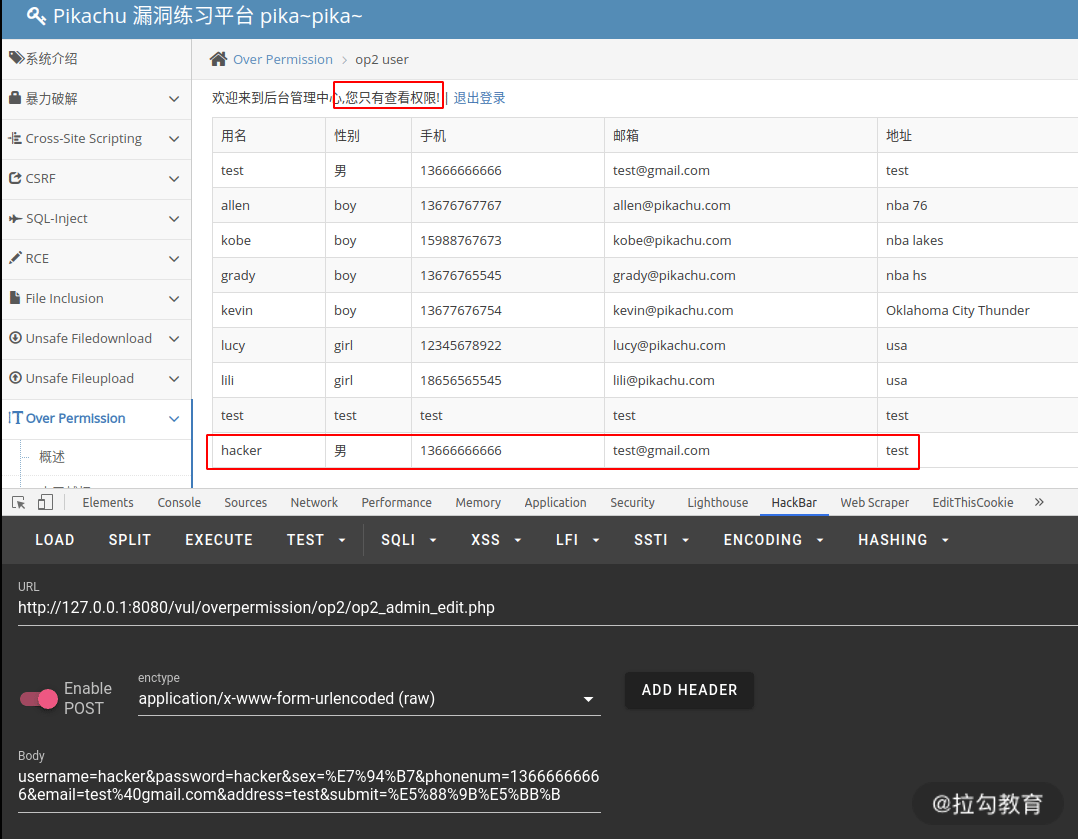Toggle the Enable POST switch
The height and width of the screenshot is (839, 1078).
click(x=38, y=699)
